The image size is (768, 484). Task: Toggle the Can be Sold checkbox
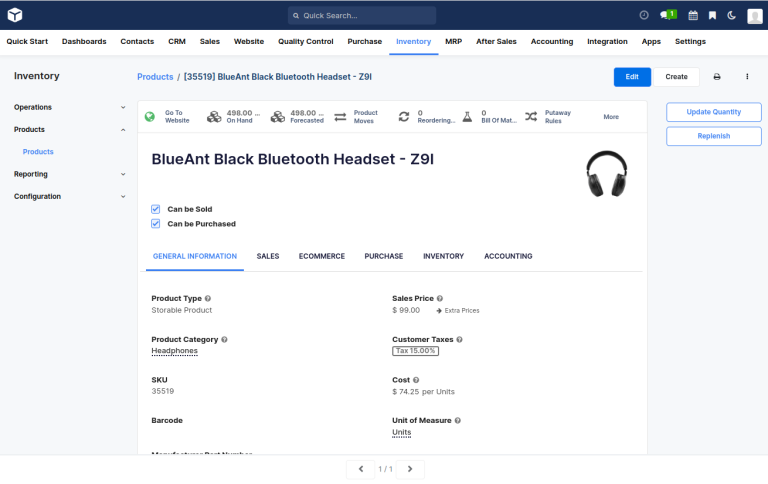tap(156, 209)
